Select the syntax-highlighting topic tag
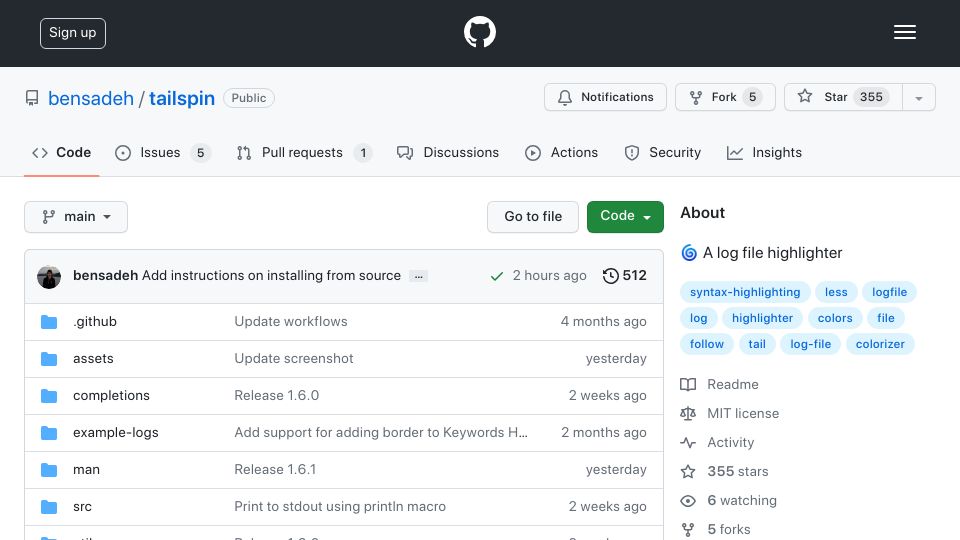960x540 pixels. 745,292
